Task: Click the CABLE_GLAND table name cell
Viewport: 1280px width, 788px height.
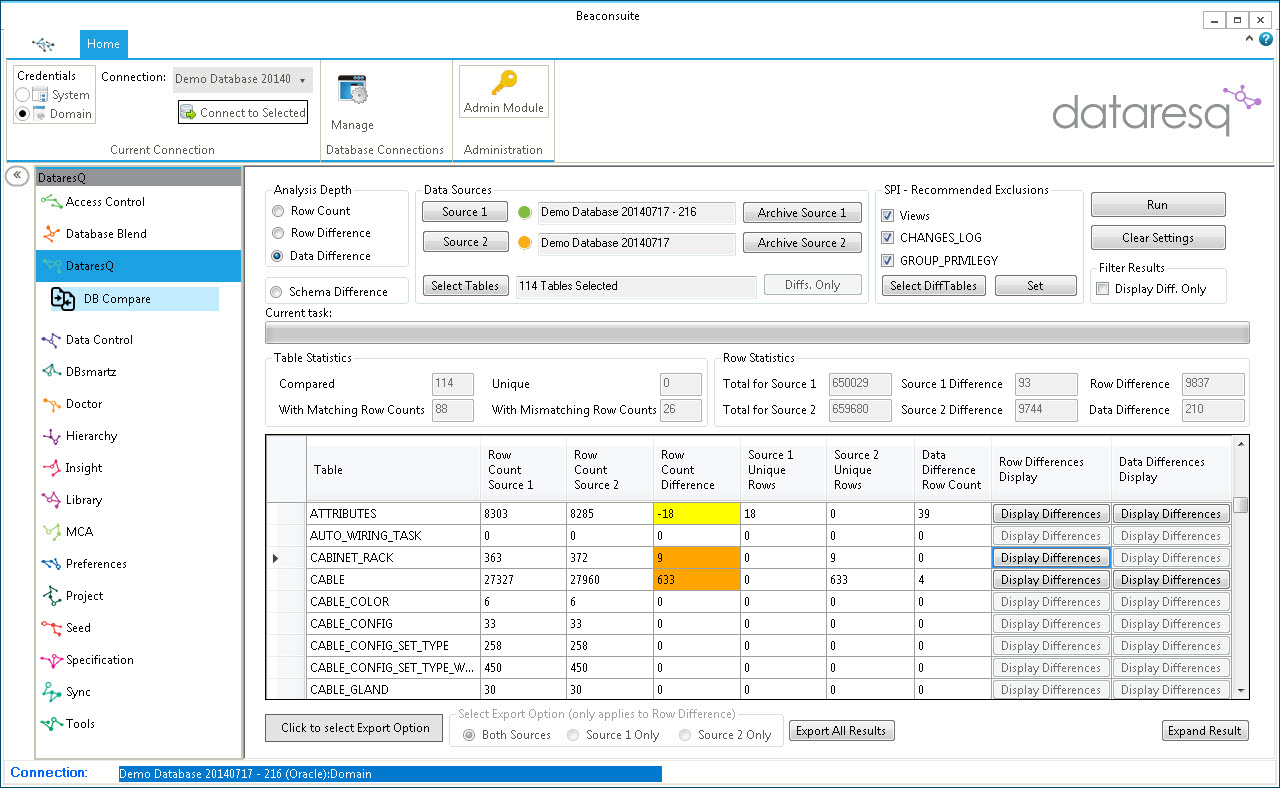Action: [x=393, y=690]
